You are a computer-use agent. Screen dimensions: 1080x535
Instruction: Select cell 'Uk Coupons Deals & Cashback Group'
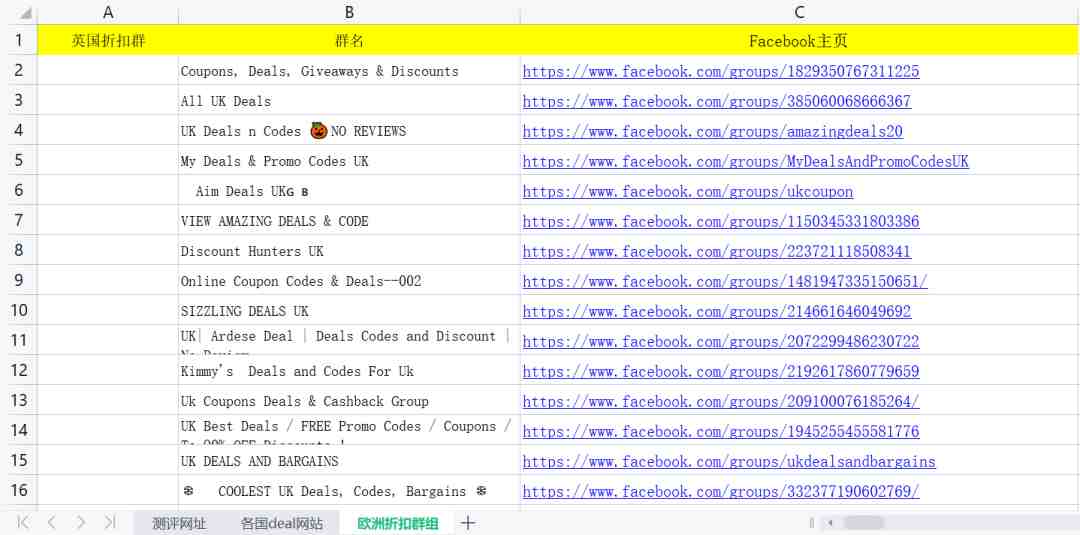click(349, 401)
